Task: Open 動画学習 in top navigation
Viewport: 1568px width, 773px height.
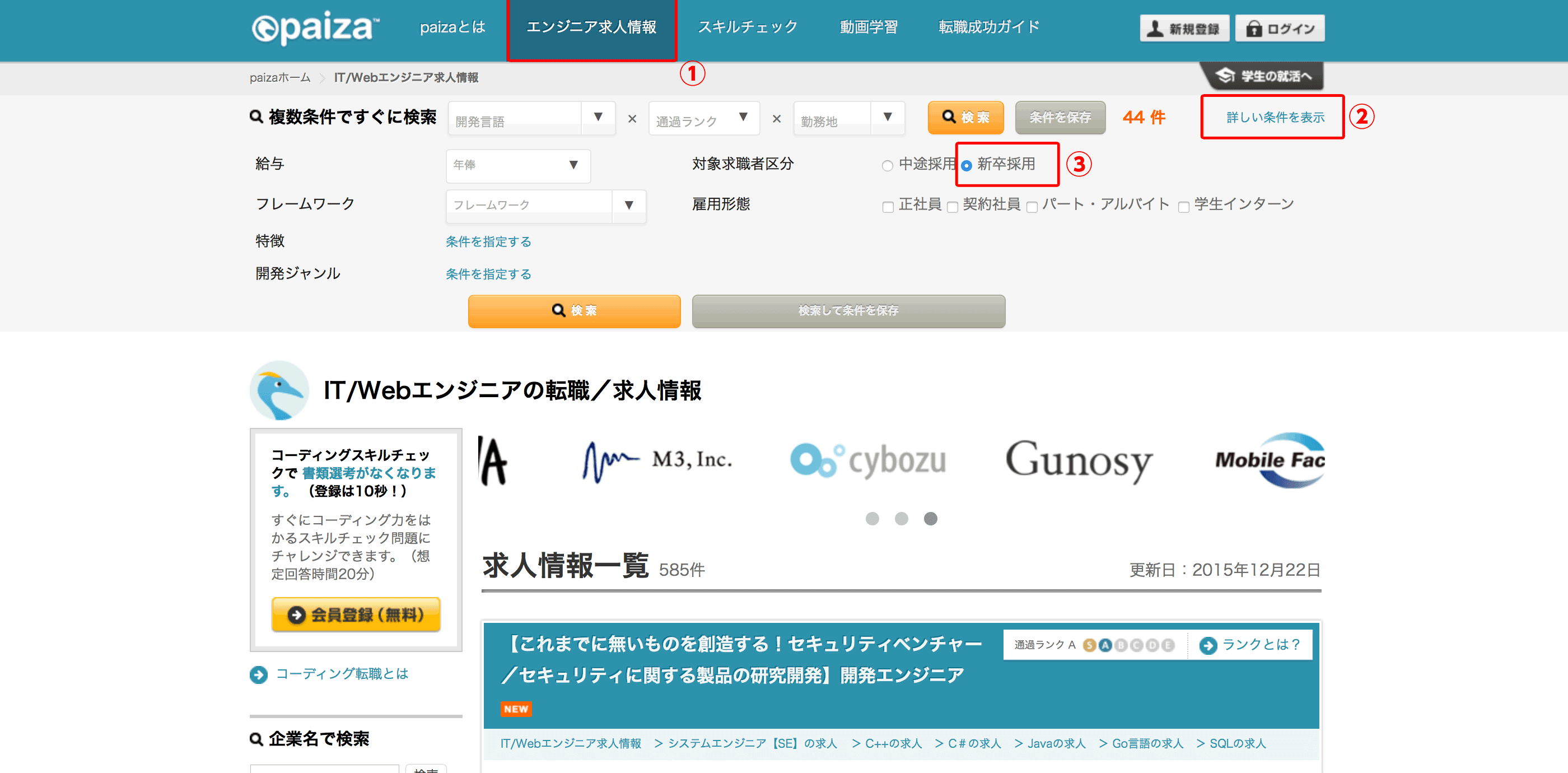Action: pyautogui.click(x=868, y=27)
